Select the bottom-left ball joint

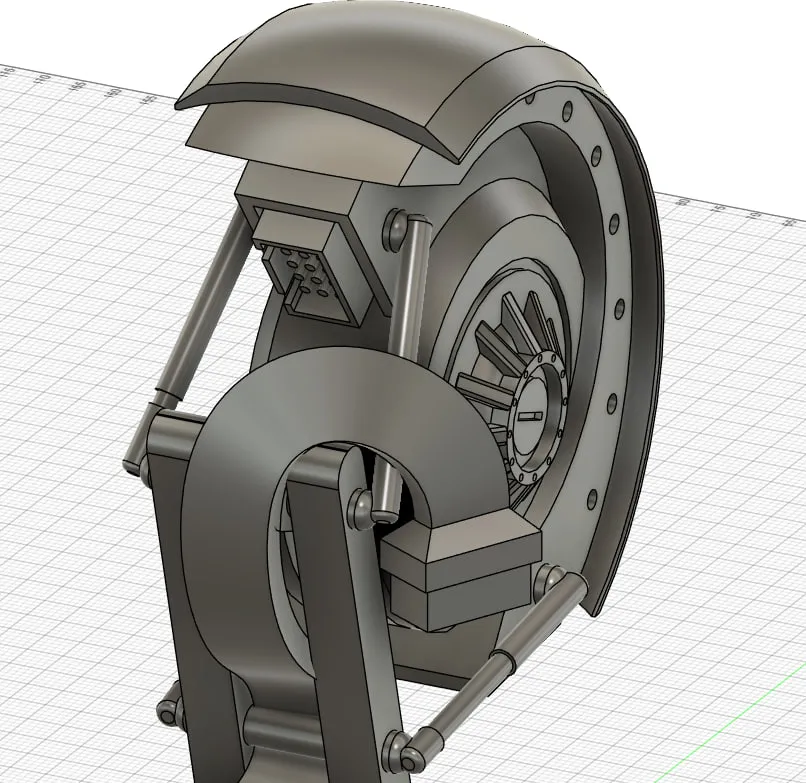pyautogui.click(x=168, y=711)
